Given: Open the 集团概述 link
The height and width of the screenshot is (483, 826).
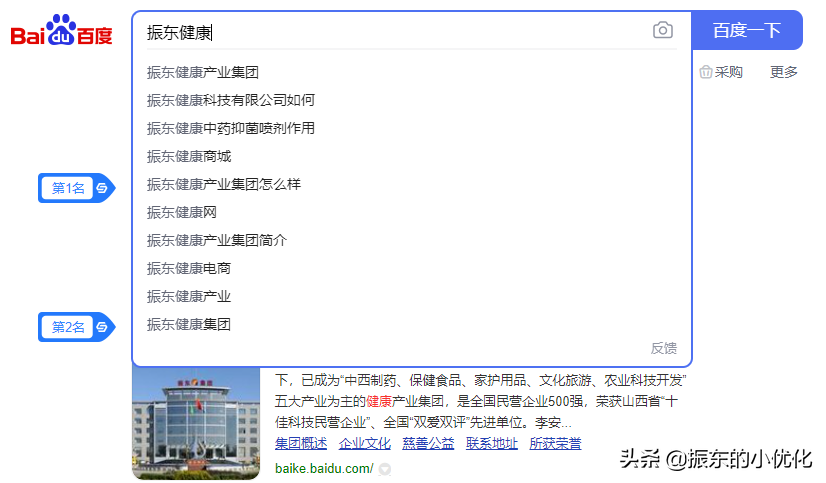Looking at the screenshot, I should [301, 443].
